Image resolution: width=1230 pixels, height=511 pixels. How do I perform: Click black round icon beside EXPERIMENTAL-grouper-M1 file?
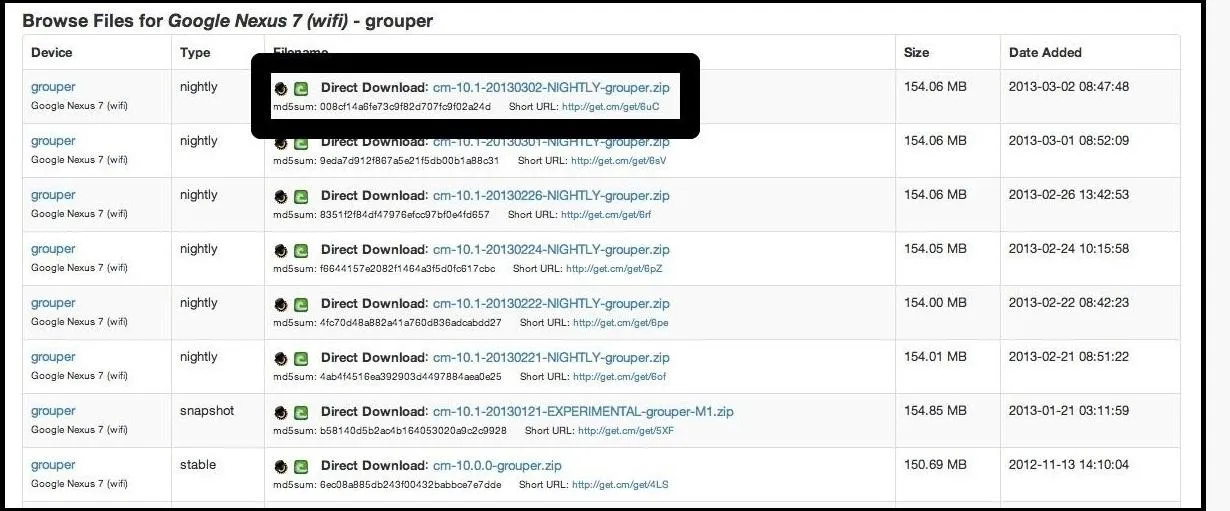pyautogui.click(x=281, y=412)
